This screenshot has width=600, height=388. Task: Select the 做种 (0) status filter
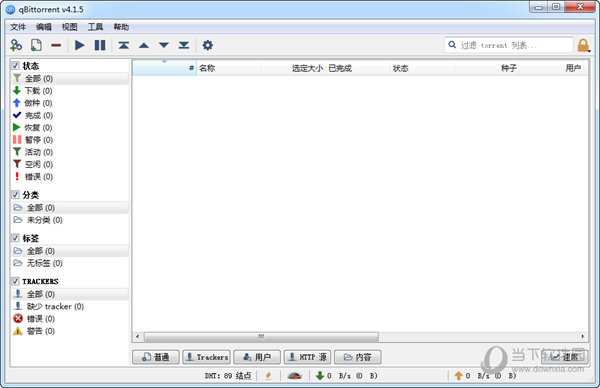tap(70, 103)
